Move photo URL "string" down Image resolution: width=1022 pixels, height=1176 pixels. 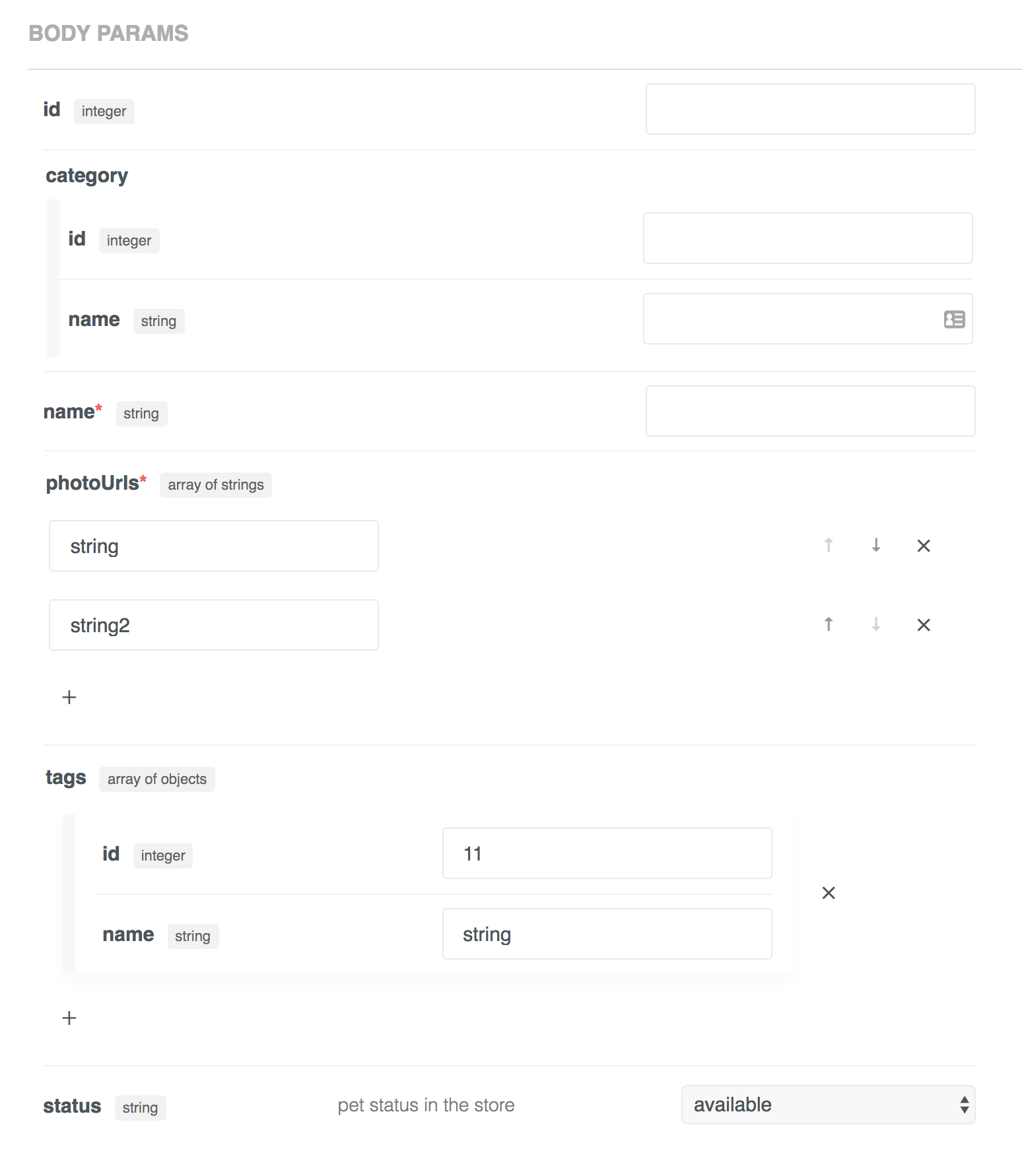point(875,545)
